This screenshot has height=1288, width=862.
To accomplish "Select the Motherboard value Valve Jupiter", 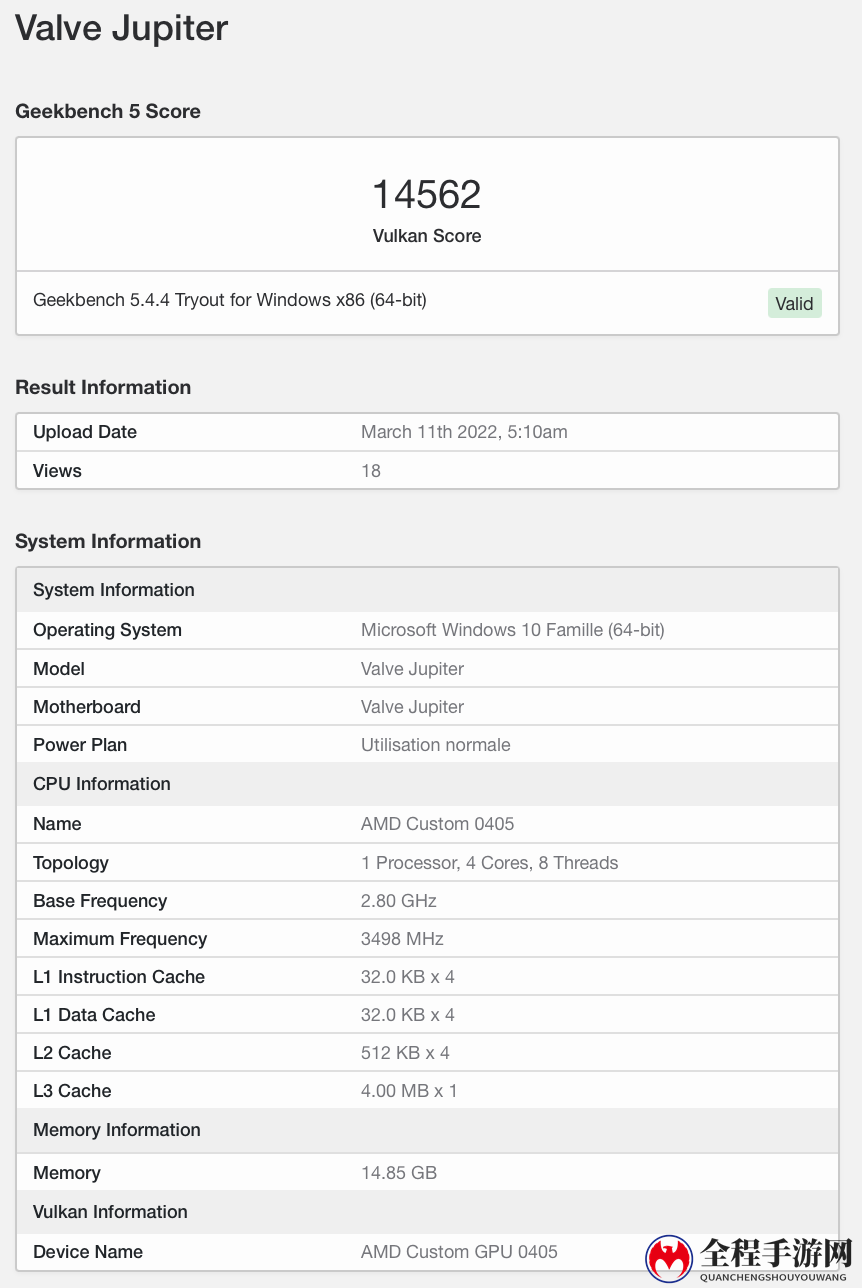I will point(412,707).
